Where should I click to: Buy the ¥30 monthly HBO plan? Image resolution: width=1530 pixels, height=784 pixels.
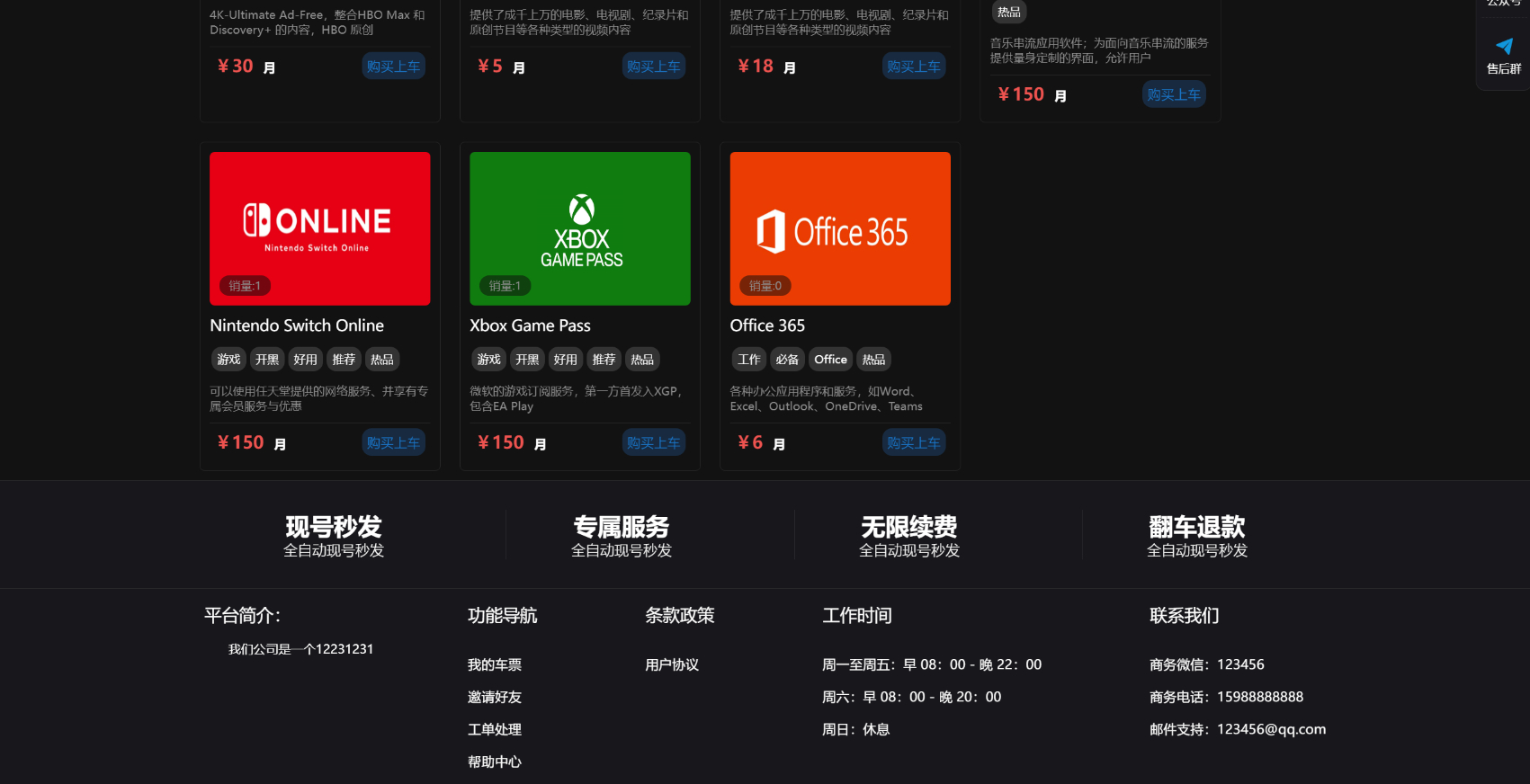(x=393, y=67)
